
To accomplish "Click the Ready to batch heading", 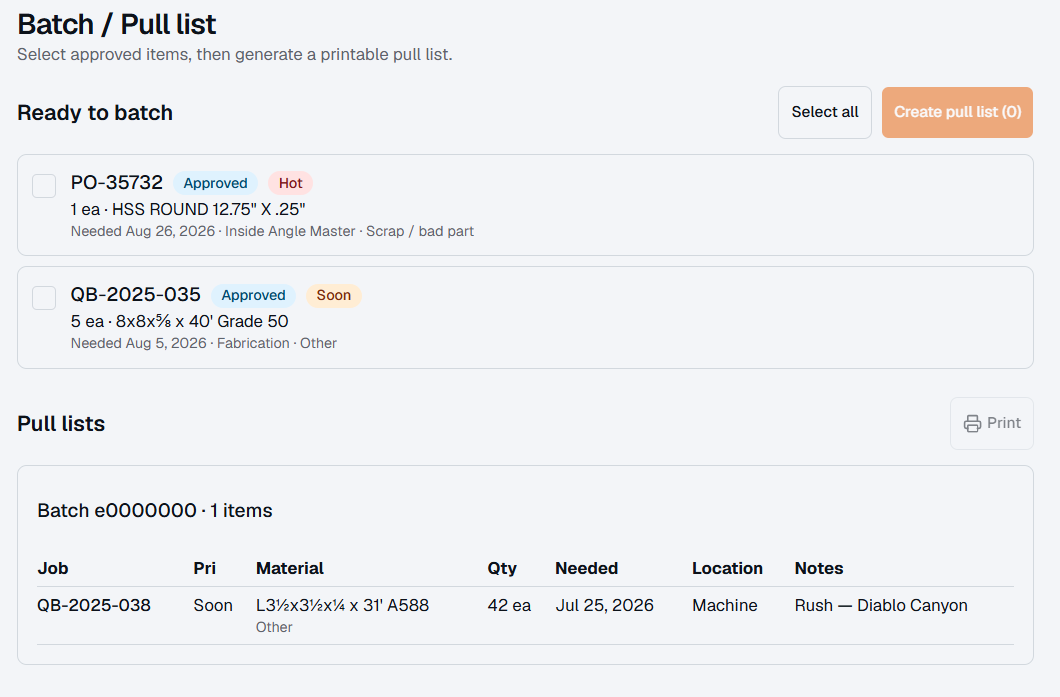I will (x=95, y=112).
